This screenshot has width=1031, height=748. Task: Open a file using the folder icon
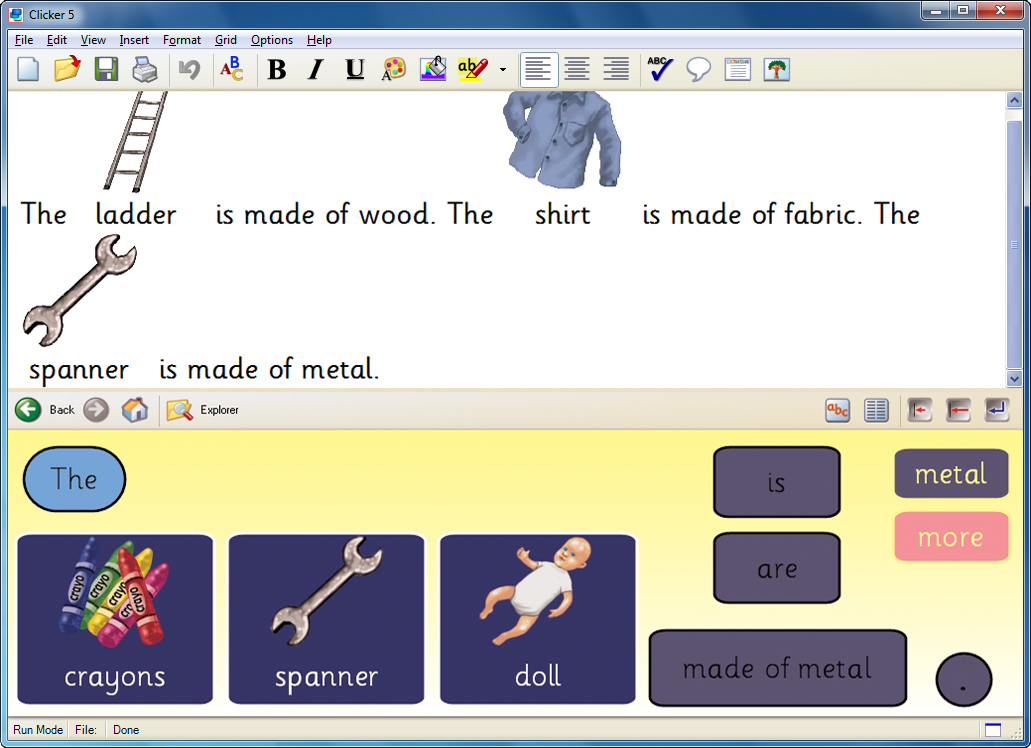(x=67, y=69)
